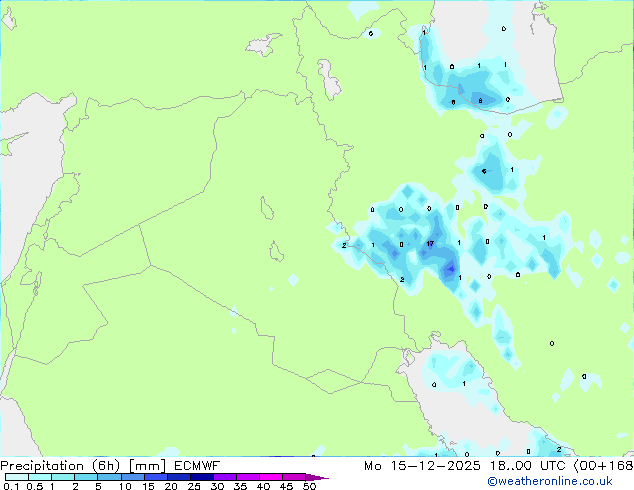
Task: Click the '0.1' legend scale label
Action: [11, 486]
